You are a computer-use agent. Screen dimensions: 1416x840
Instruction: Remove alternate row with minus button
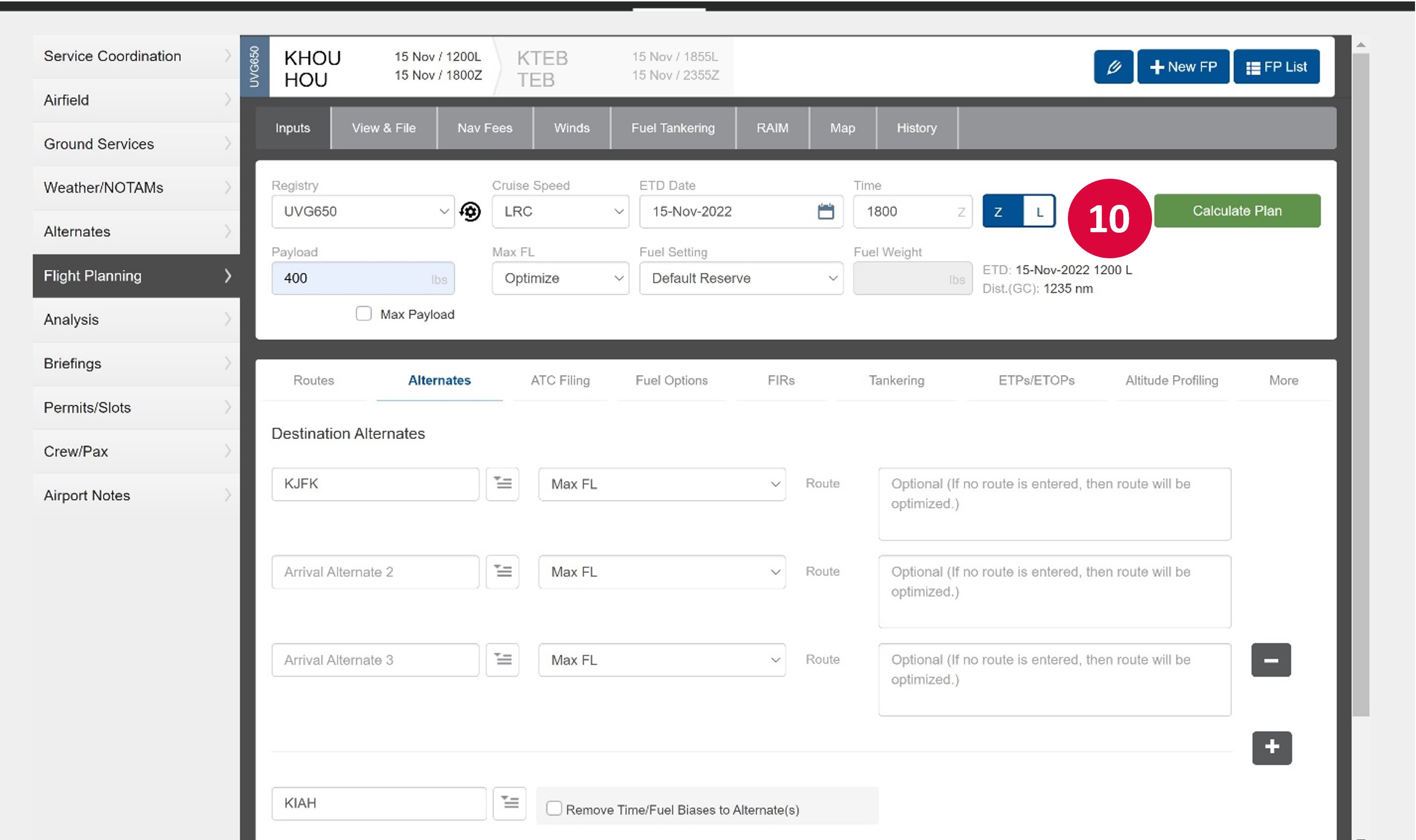[x=1270, y=660]
